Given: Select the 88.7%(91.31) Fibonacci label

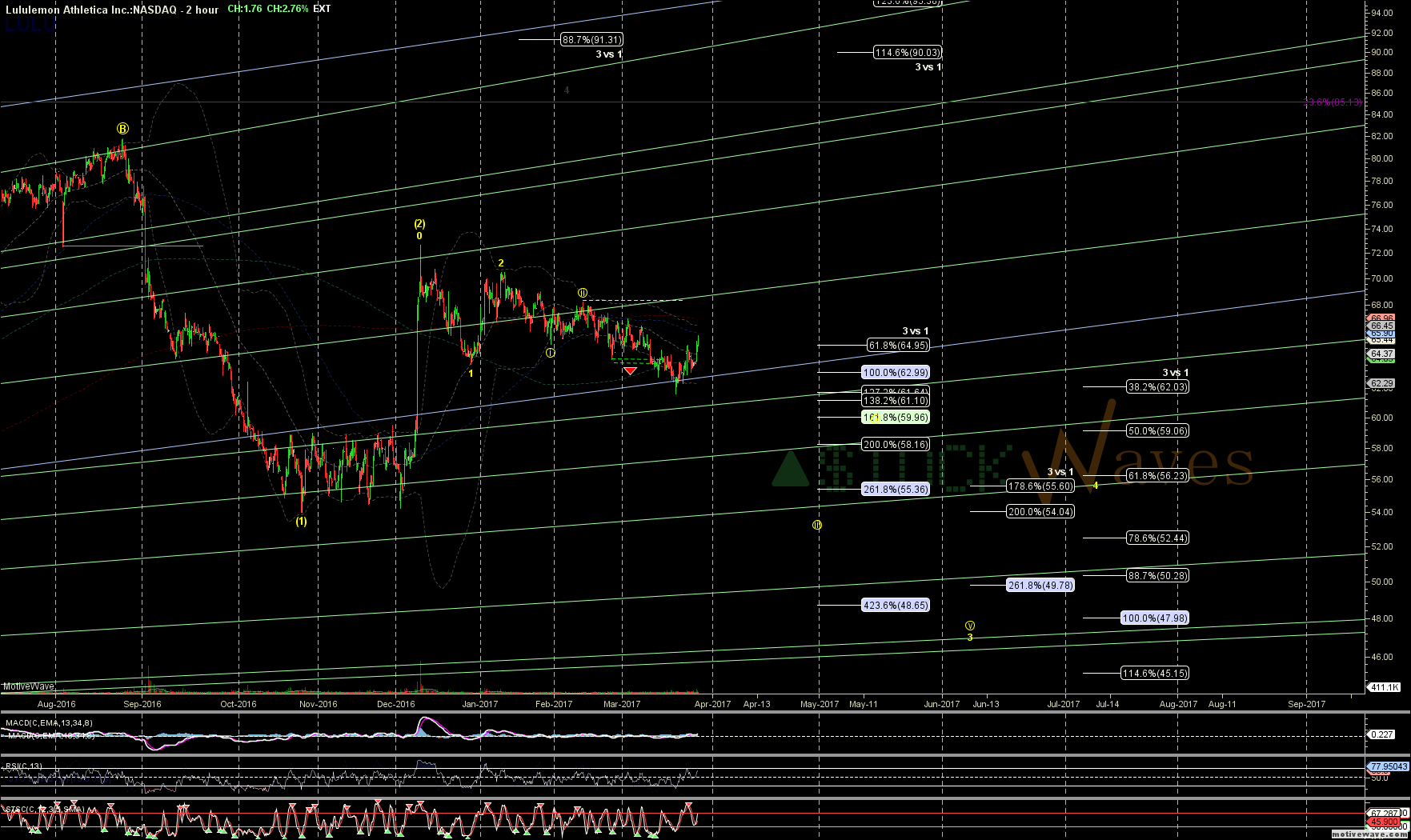Looking at the screenshot, I should [x=591, y=39].
